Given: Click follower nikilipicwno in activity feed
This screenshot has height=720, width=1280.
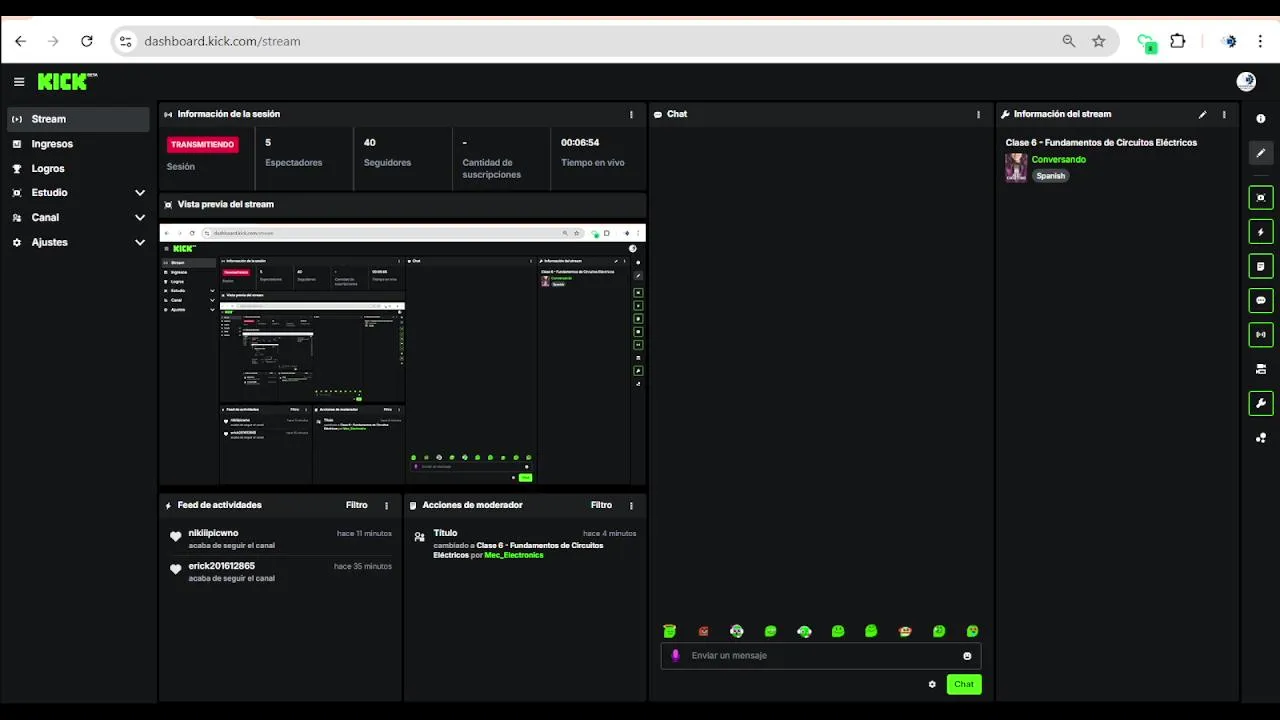Looking at the screenshot, I should point(213,533).
